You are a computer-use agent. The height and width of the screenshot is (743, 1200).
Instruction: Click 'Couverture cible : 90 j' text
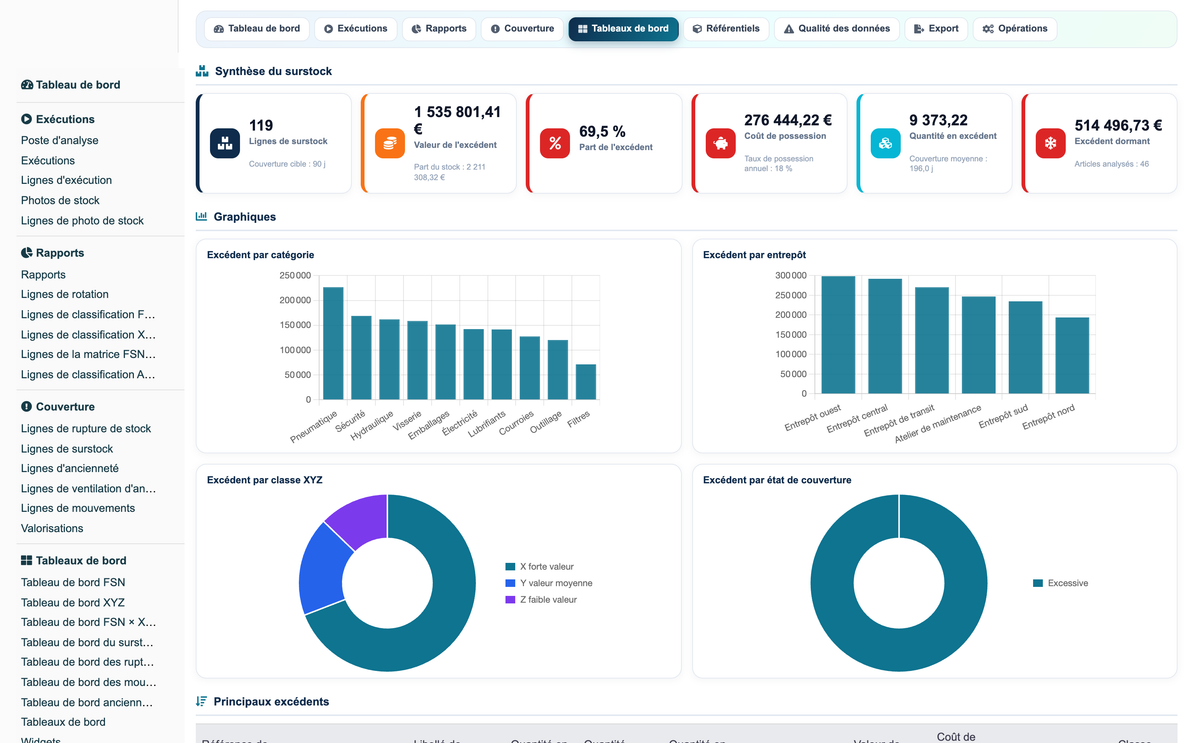pos(288,164)
